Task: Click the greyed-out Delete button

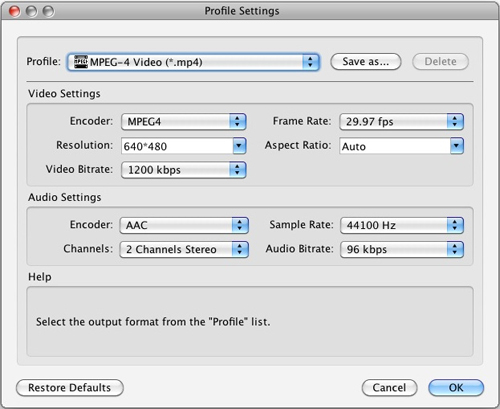Action: (x=440, y=62)
